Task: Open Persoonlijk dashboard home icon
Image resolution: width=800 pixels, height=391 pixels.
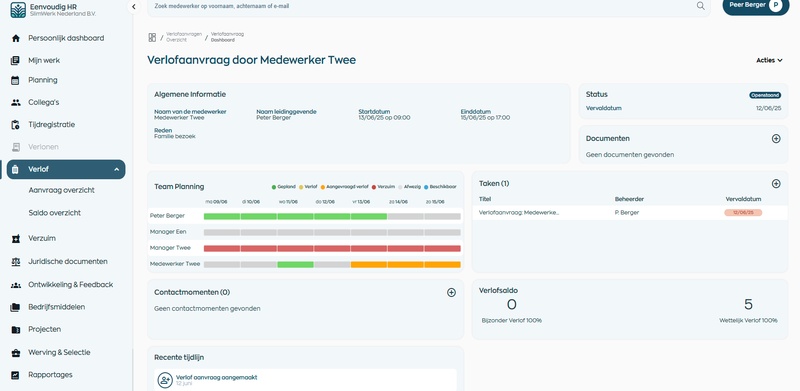Action: pos(16,38)
